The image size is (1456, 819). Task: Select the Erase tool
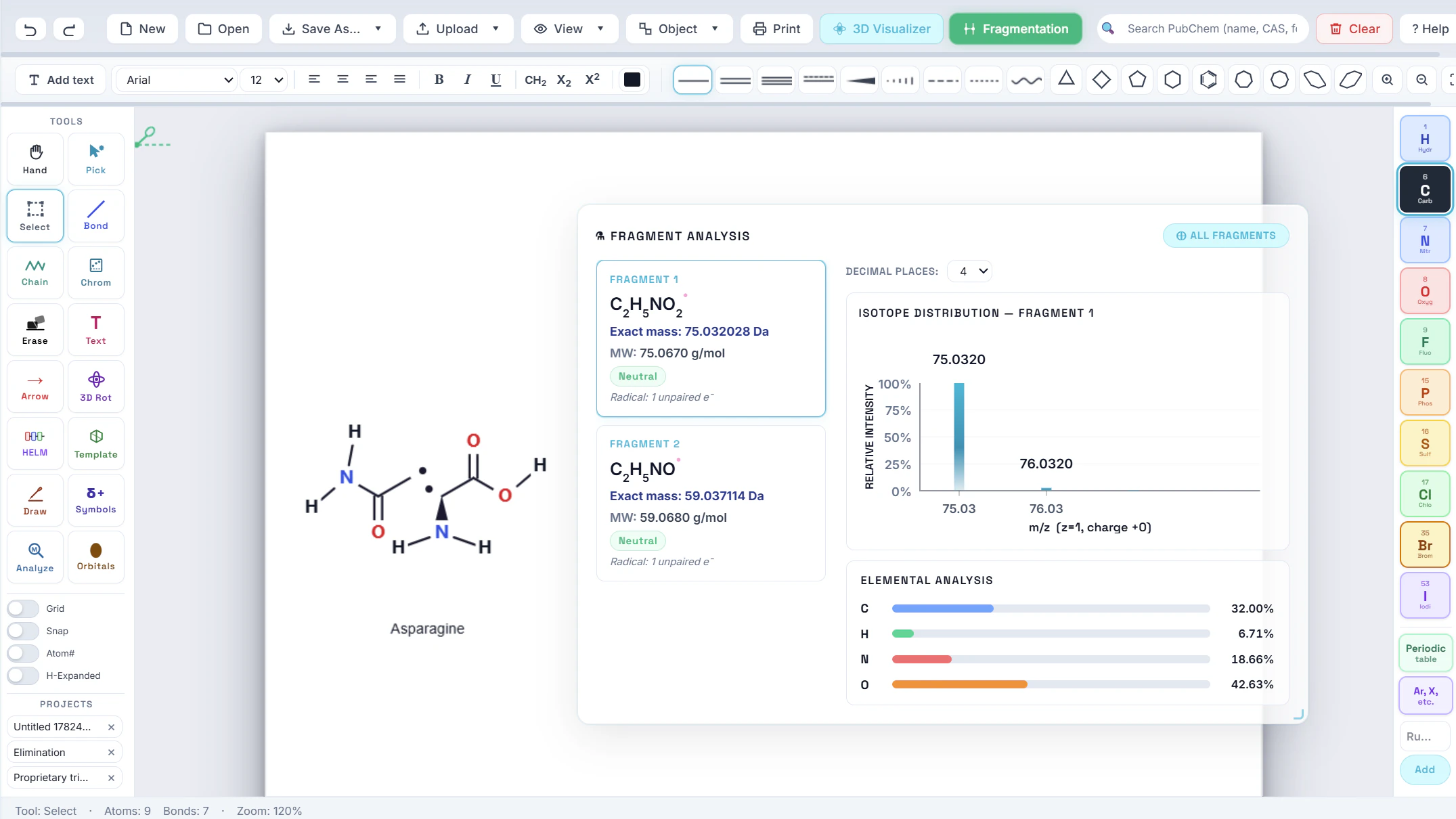pyautogui.click(x=35, y=330)
